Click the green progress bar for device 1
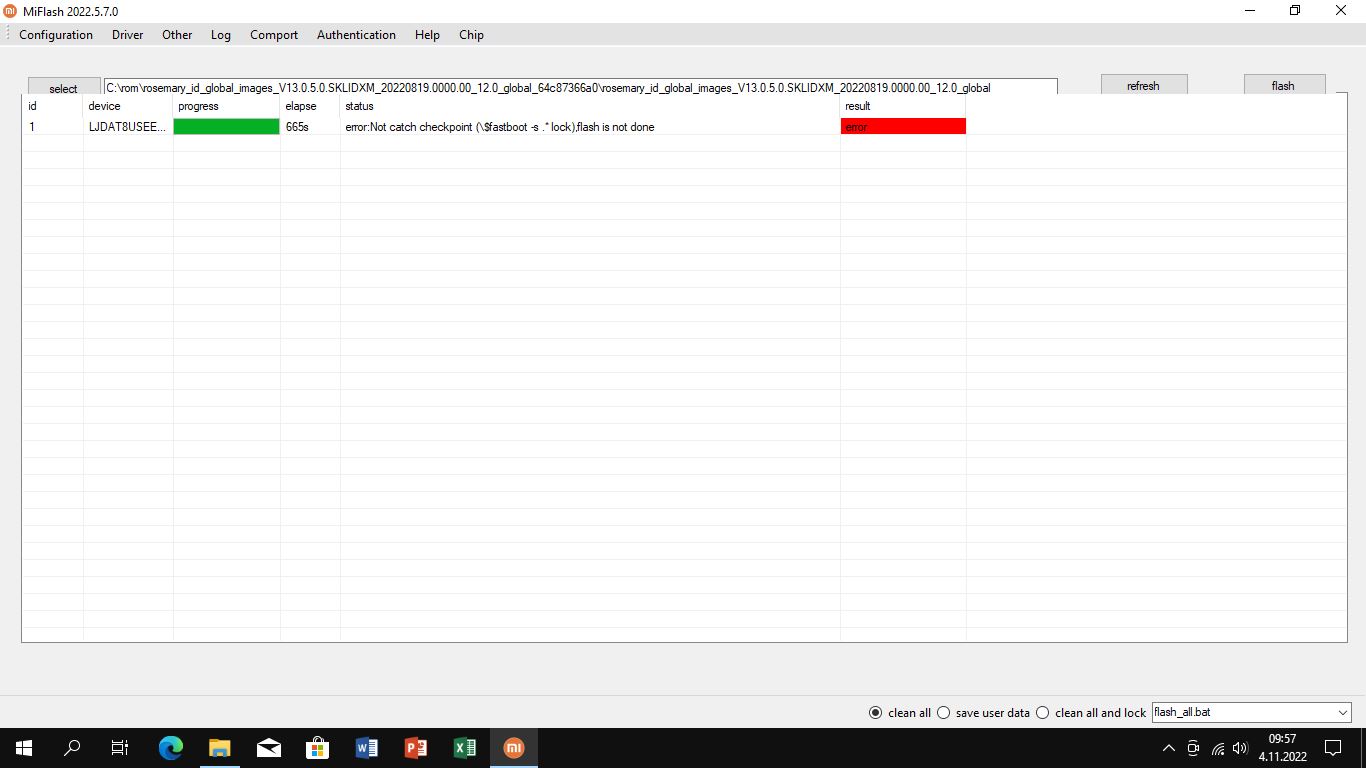Screen dimensions: 1366x768 [226, 127]
